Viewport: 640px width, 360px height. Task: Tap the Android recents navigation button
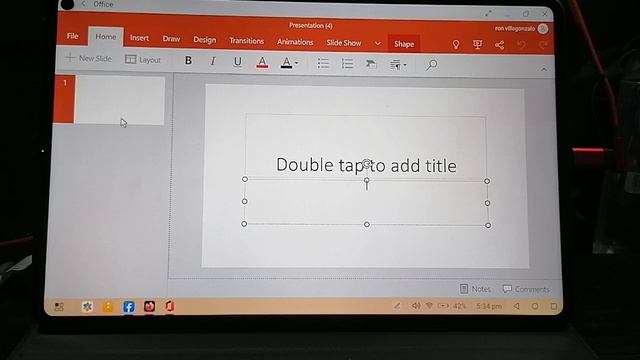pos(553,306)
